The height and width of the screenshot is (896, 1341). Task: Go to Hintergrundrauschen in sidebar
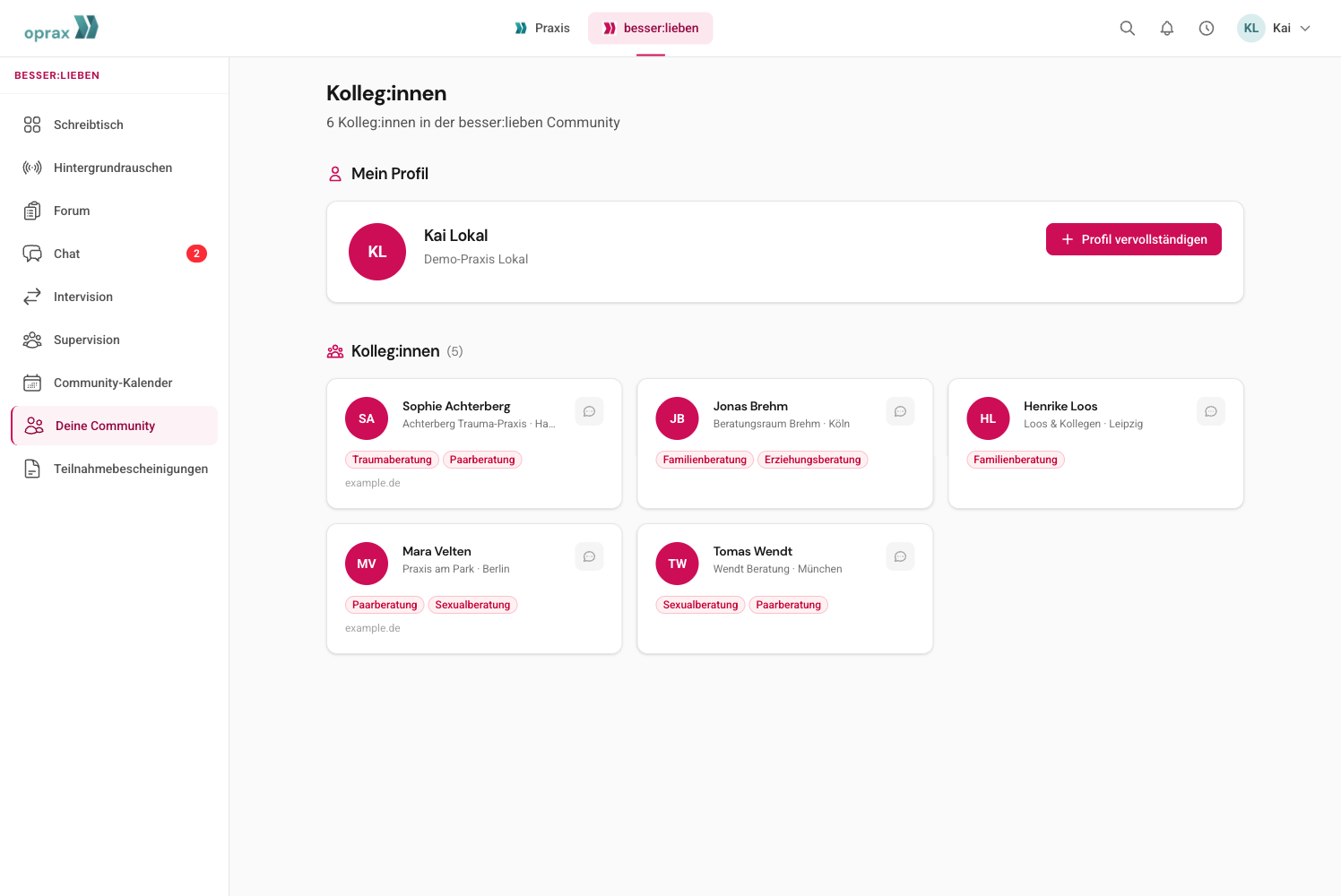click(x=115, y=168)
